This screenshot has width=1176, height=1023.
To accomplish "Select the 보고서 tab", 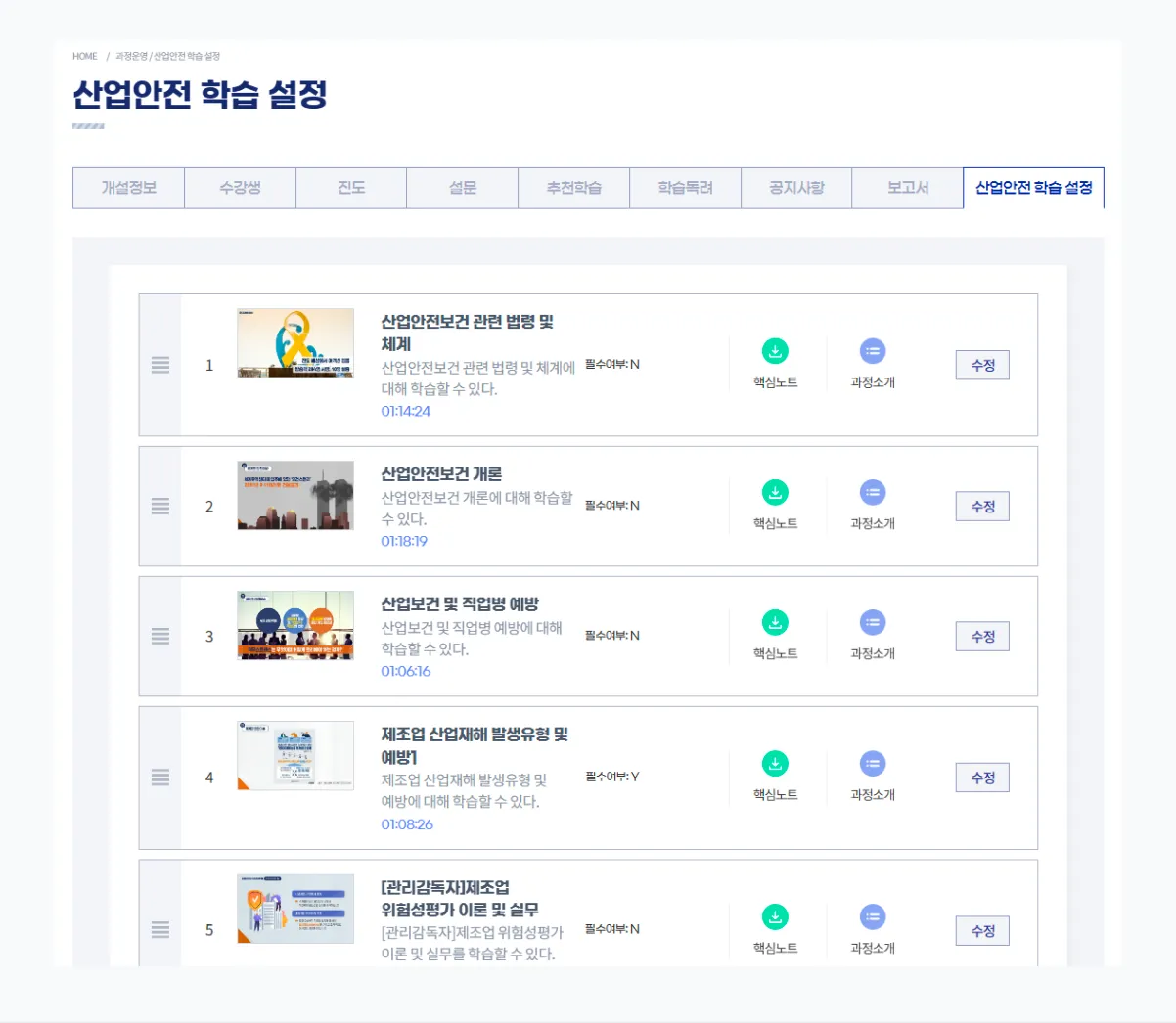I will coord(907,187).
